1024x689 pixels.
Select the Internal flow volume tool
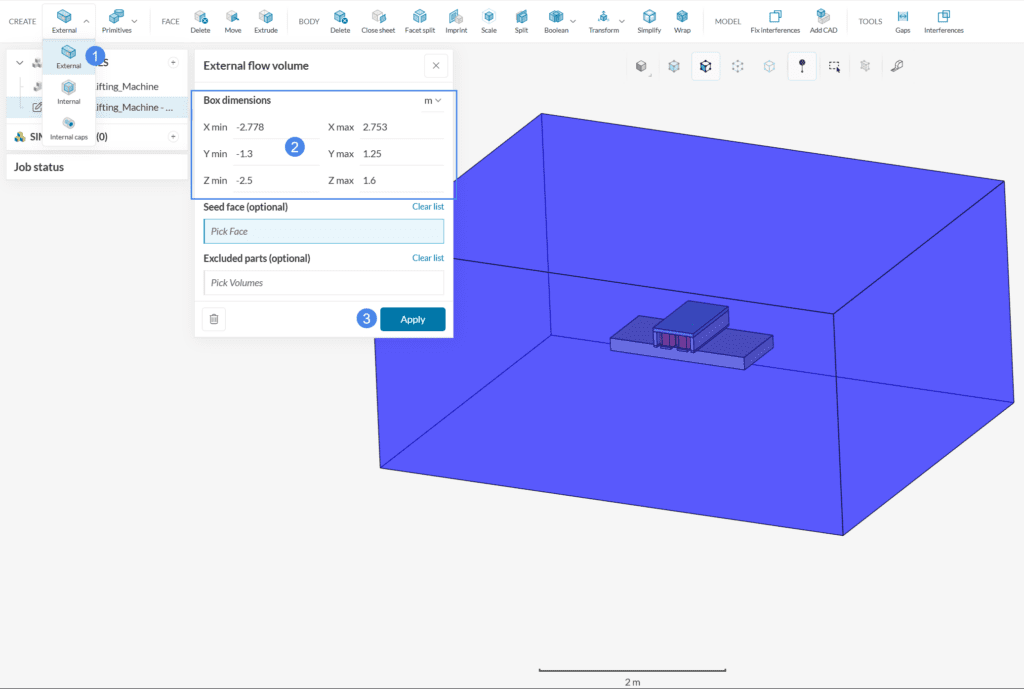pyautogui.click(x=68, y=93)
